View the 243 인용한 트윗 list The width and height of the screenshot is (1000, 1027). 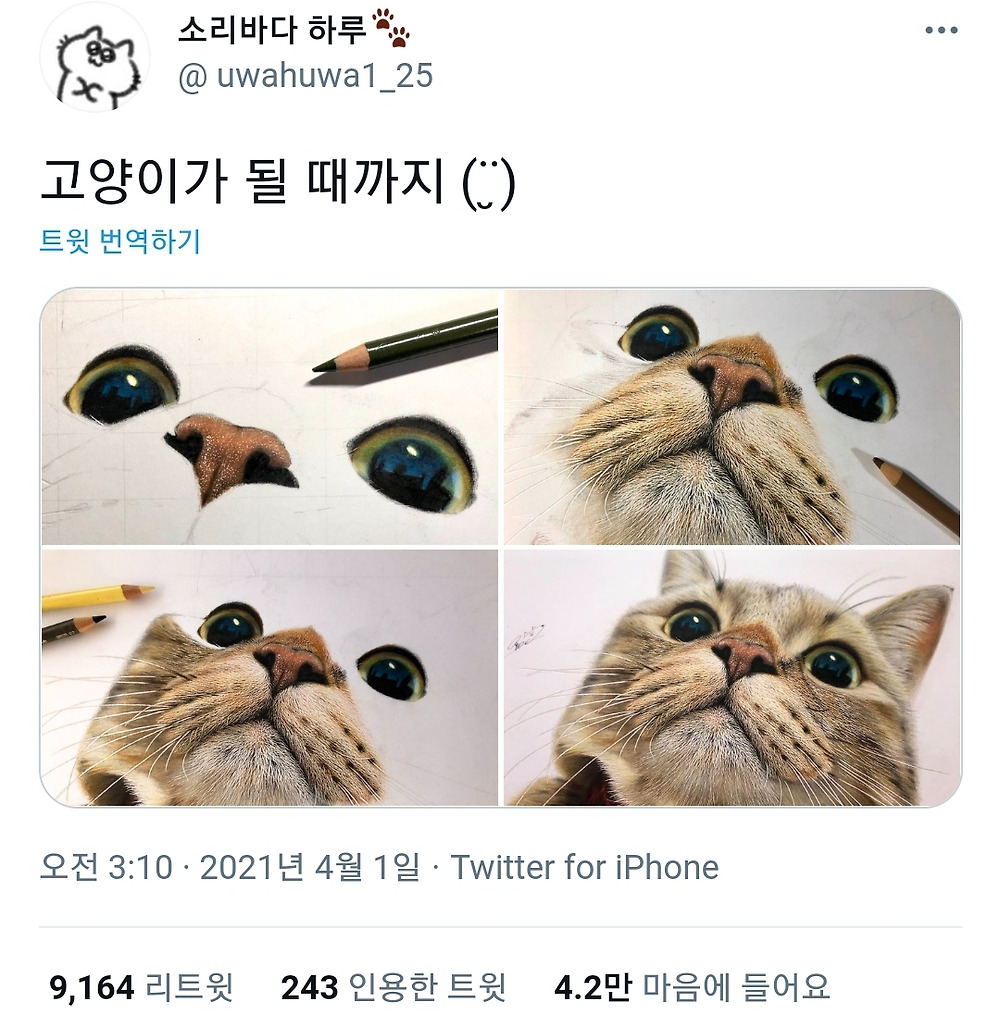point(394,987)
